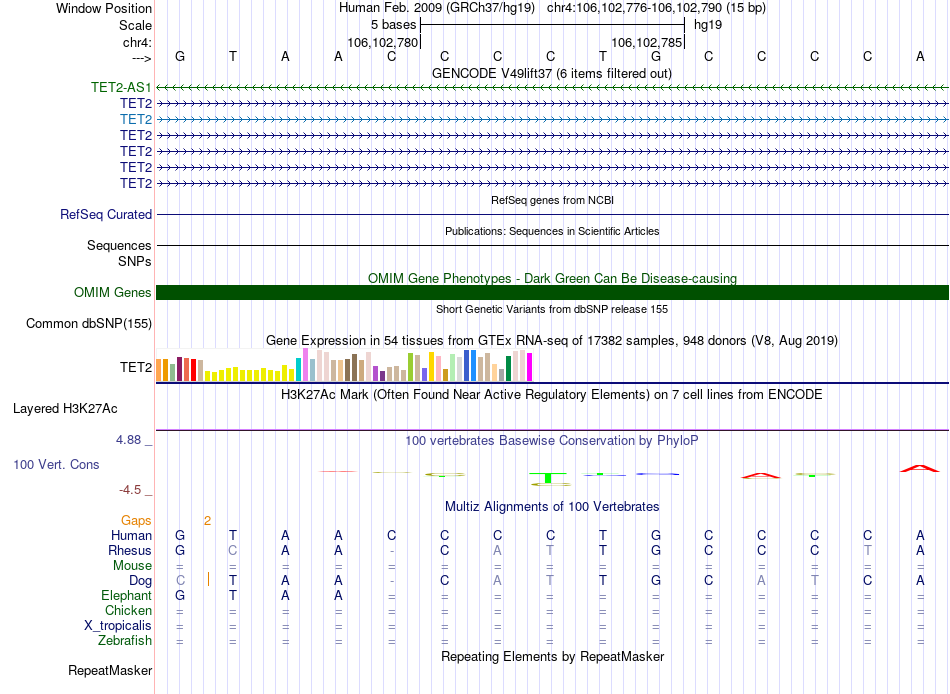Click the magenta bar in the GTEx expression chart

(x=530, y=367)
